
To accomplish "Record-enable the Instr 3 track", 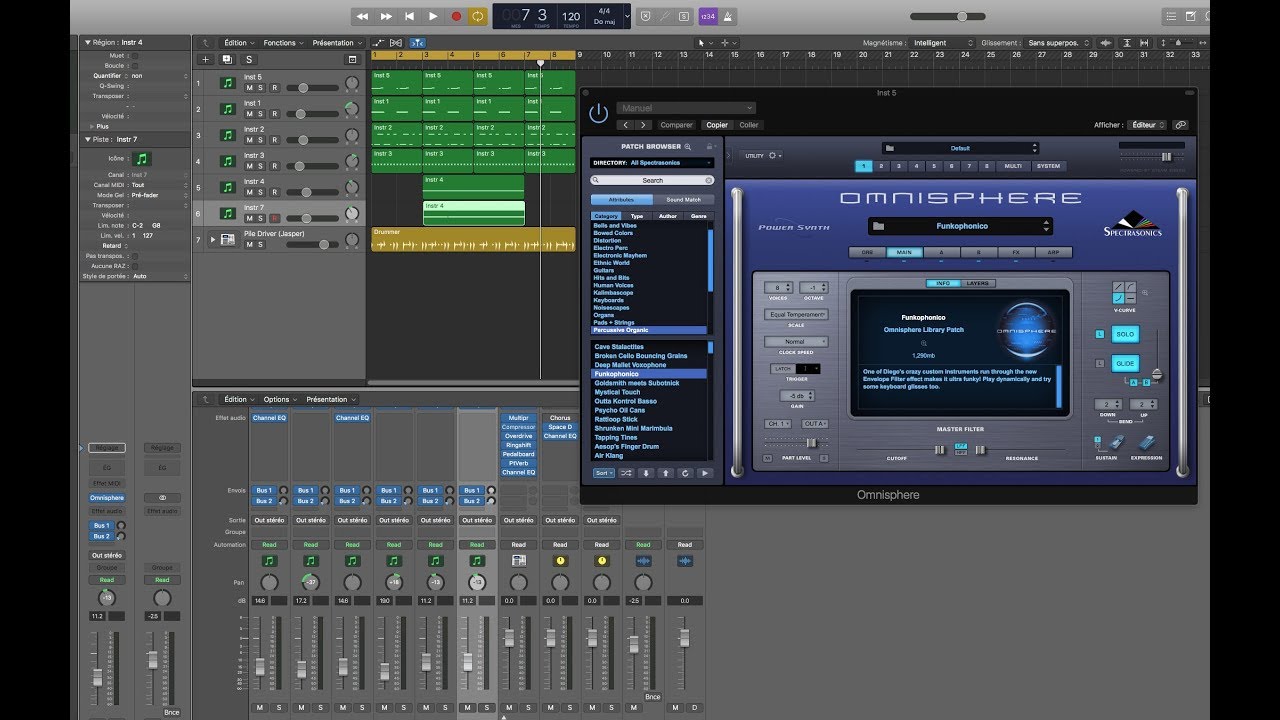I will 274,166.
